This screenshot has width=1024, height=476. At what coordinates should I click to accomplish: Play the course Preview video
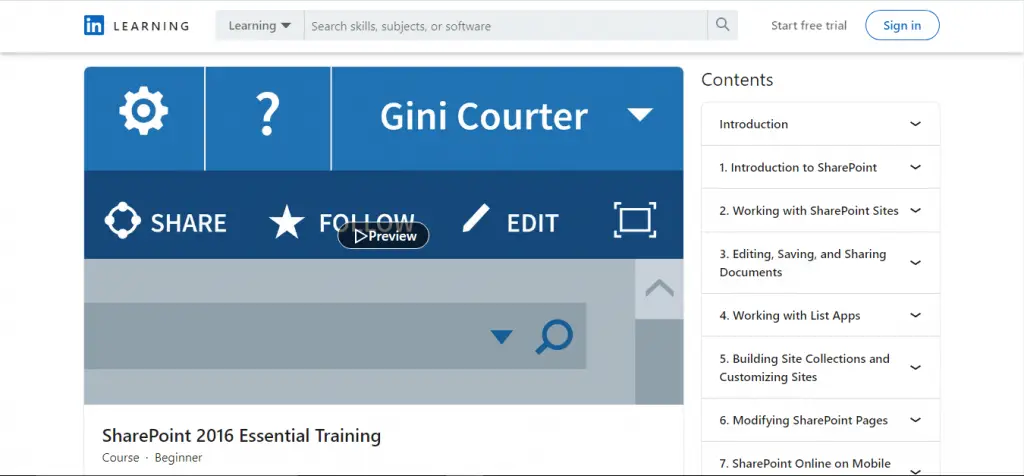coord(383,236)
